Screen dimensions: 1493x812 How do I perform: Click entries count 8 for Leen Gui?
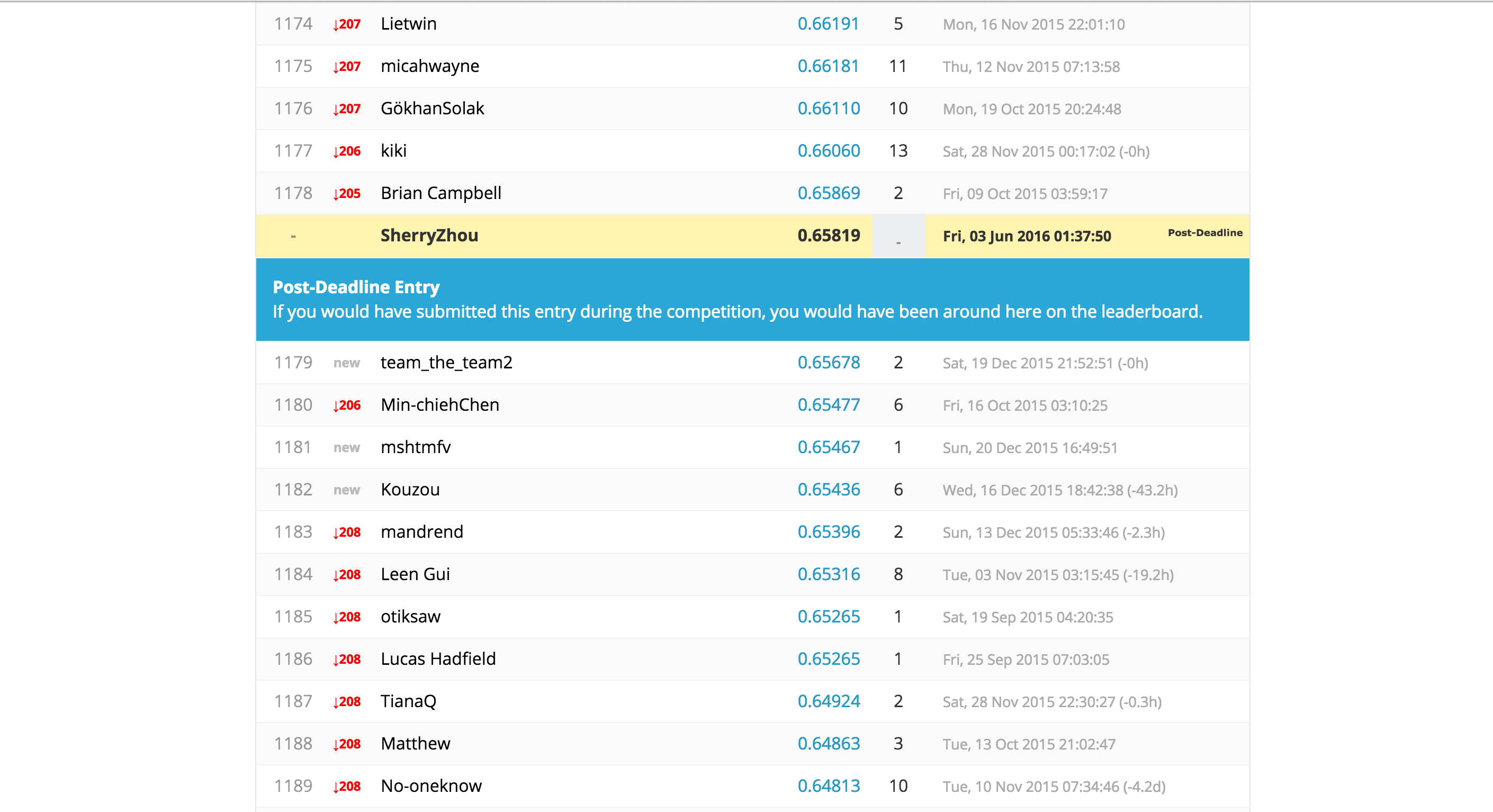898,574
